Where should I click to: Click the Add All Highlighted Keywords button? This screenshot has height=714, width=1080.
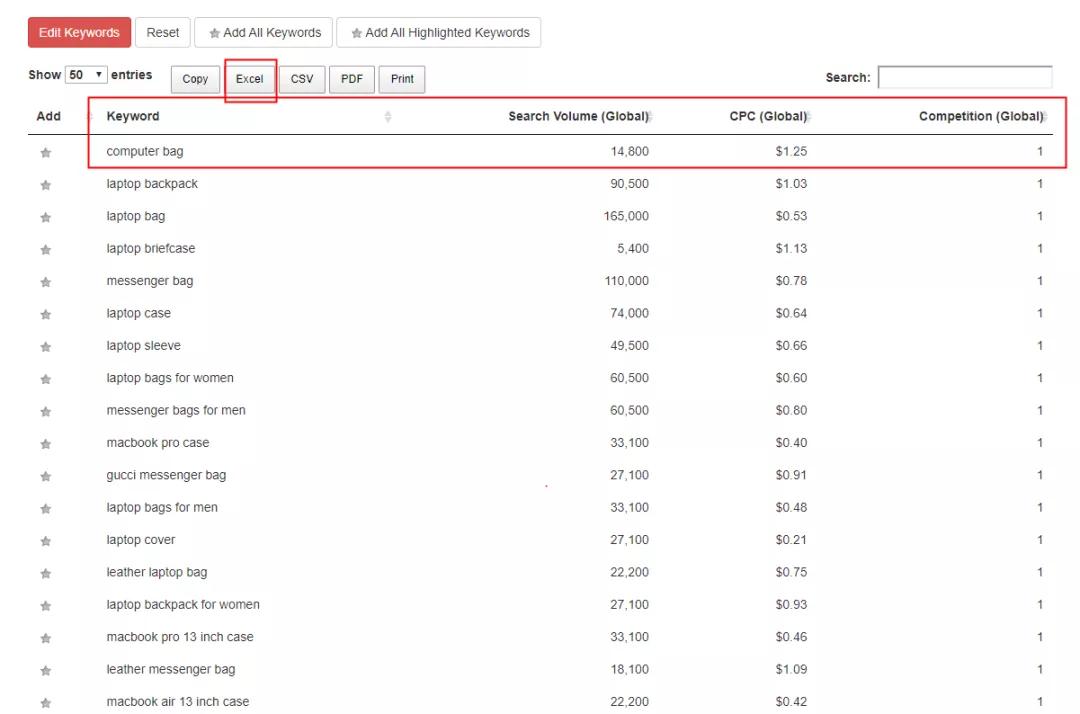tap(439, 31)
